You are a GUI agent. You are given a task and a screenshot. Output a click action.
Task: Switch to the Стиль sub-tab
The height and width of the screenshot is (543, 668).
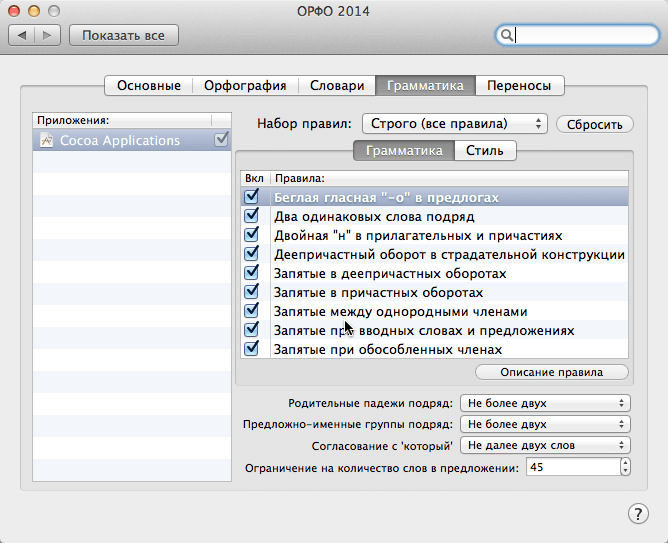(485, 151)
